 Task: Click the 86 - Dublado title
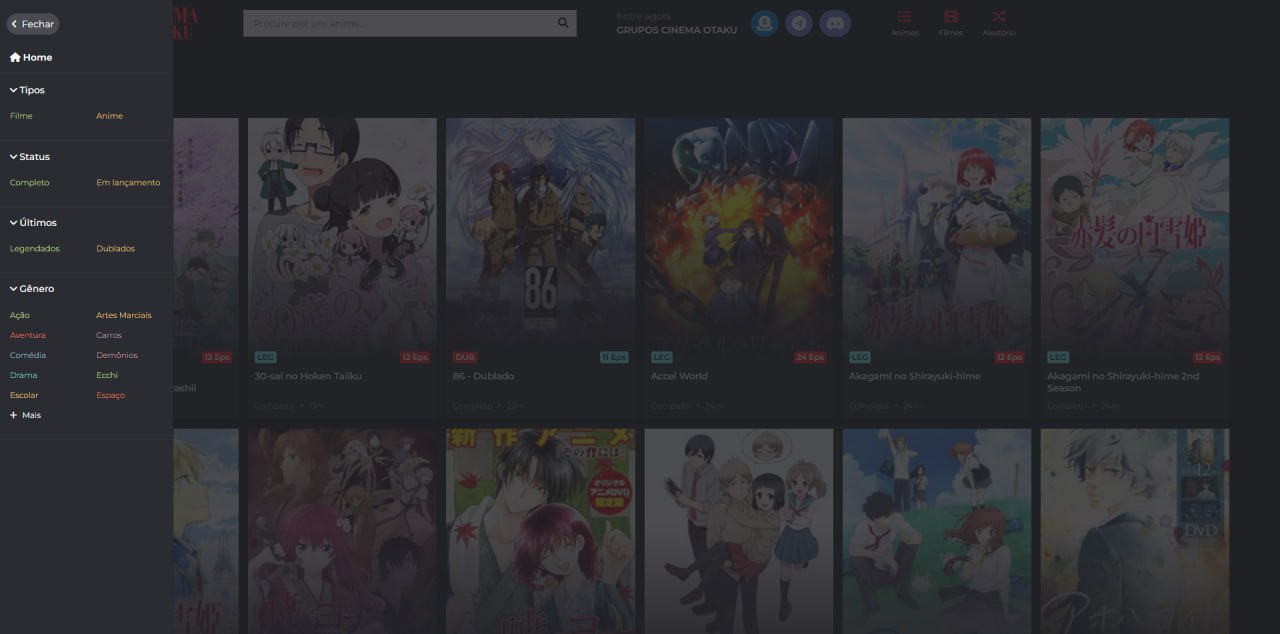tap(483, 376)
